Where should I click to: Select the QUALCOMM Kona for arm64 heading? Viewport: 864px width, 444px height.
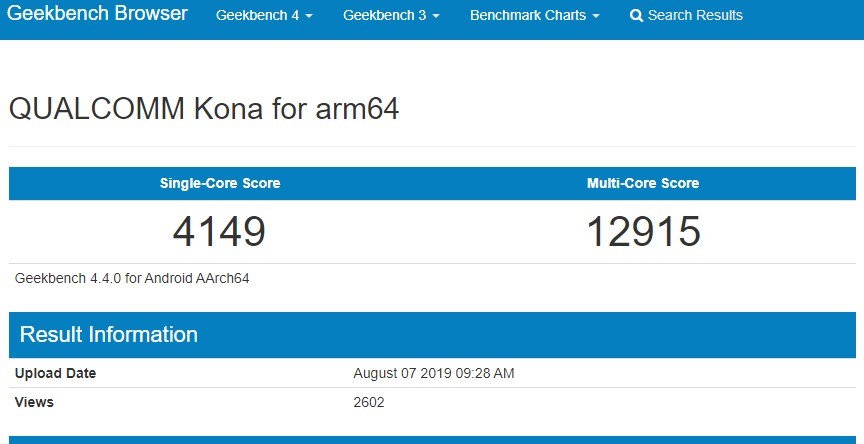click(x=204, y=108)
